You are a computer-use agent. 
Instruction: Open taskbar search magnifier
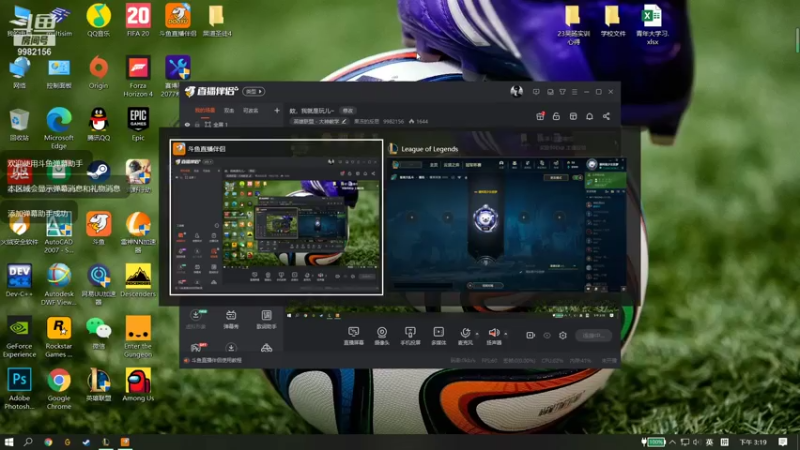coord(28,442)
